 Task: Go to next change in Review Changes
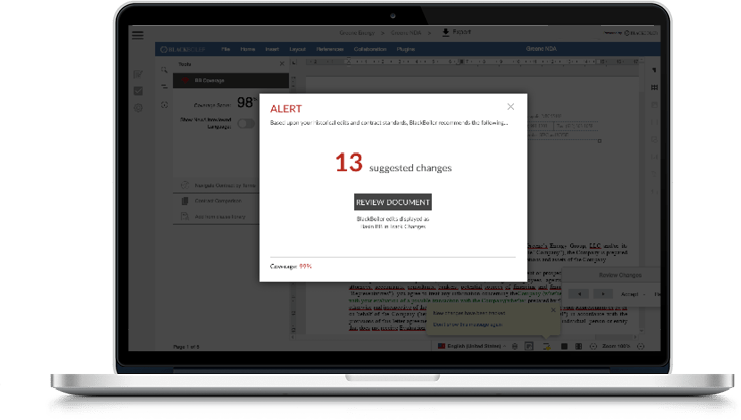pos(603,294)
